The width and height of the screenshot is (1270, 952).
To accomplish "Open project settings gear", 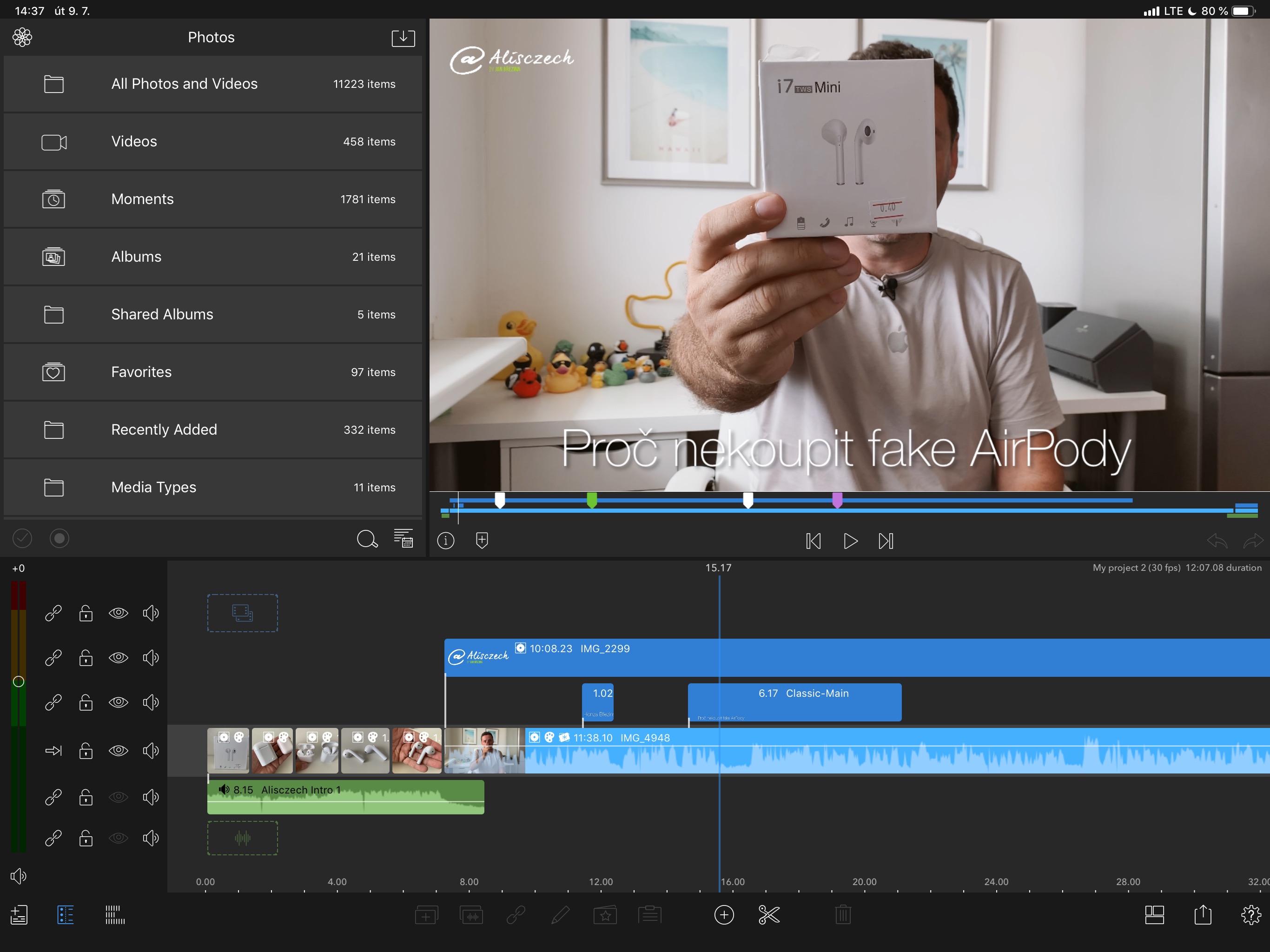I will (x=1251, y=915).
